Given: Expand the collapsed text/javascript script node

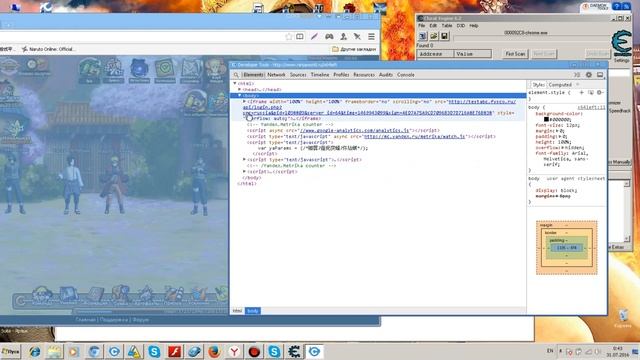Looking at the screenshot, I should tap(244, 160).
